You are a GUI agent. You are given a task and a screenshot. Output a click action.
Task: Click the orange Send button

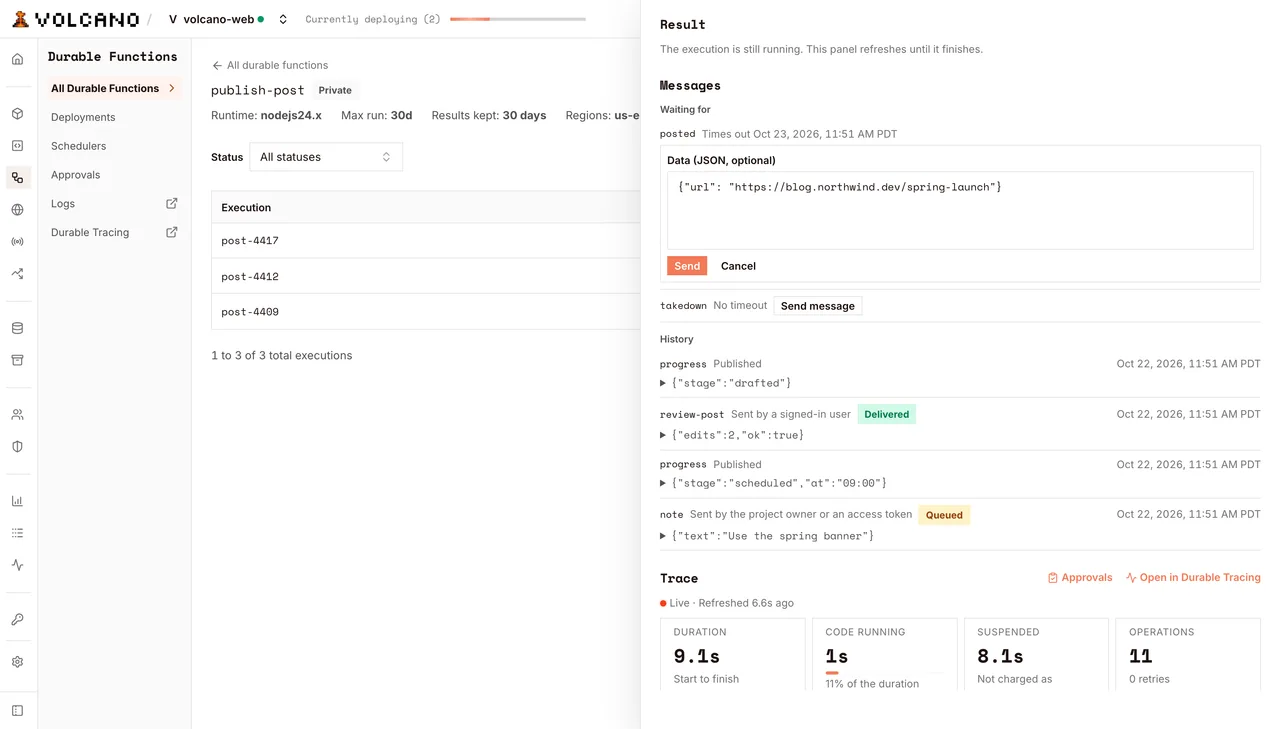[x=687, y=266]
